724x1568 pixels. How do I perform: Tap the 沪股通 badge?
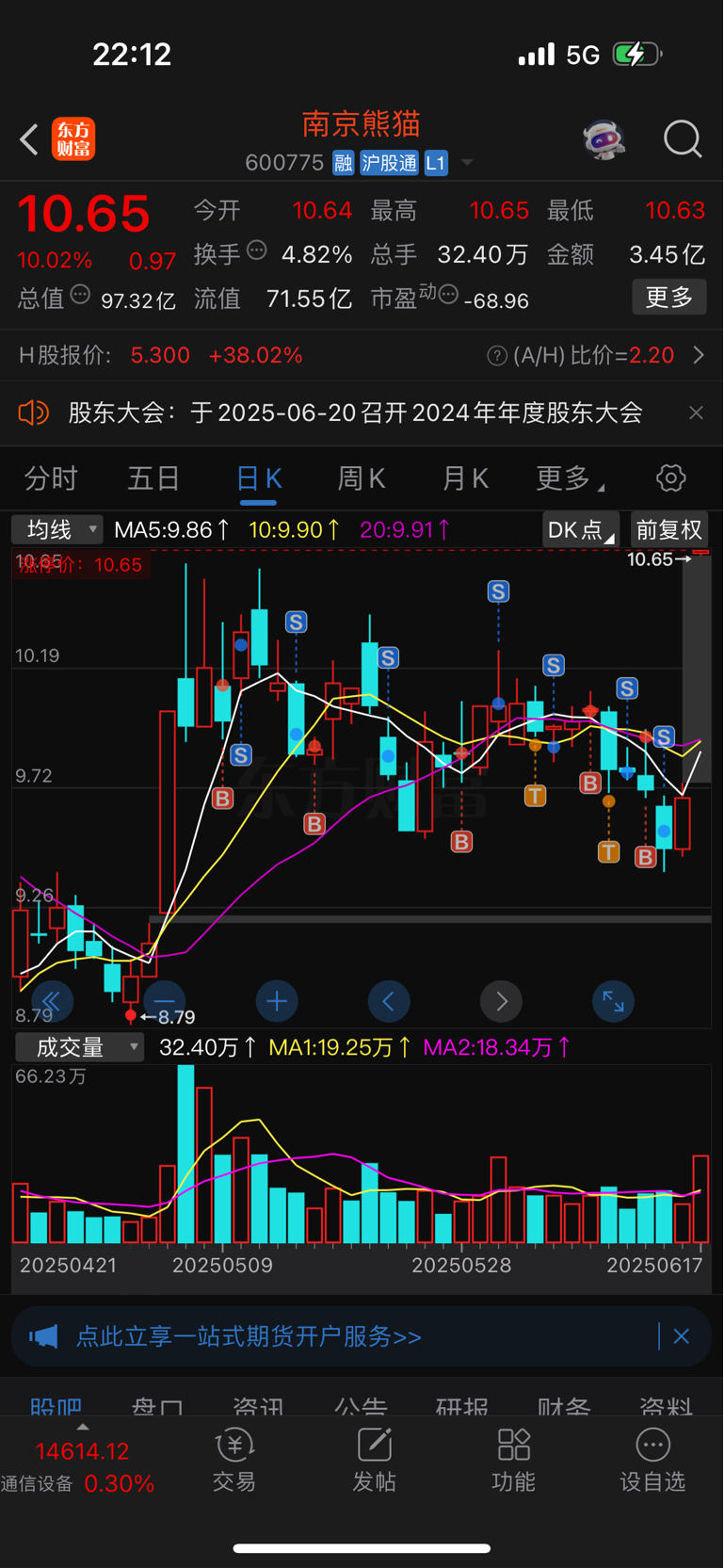tap(389, 163)
